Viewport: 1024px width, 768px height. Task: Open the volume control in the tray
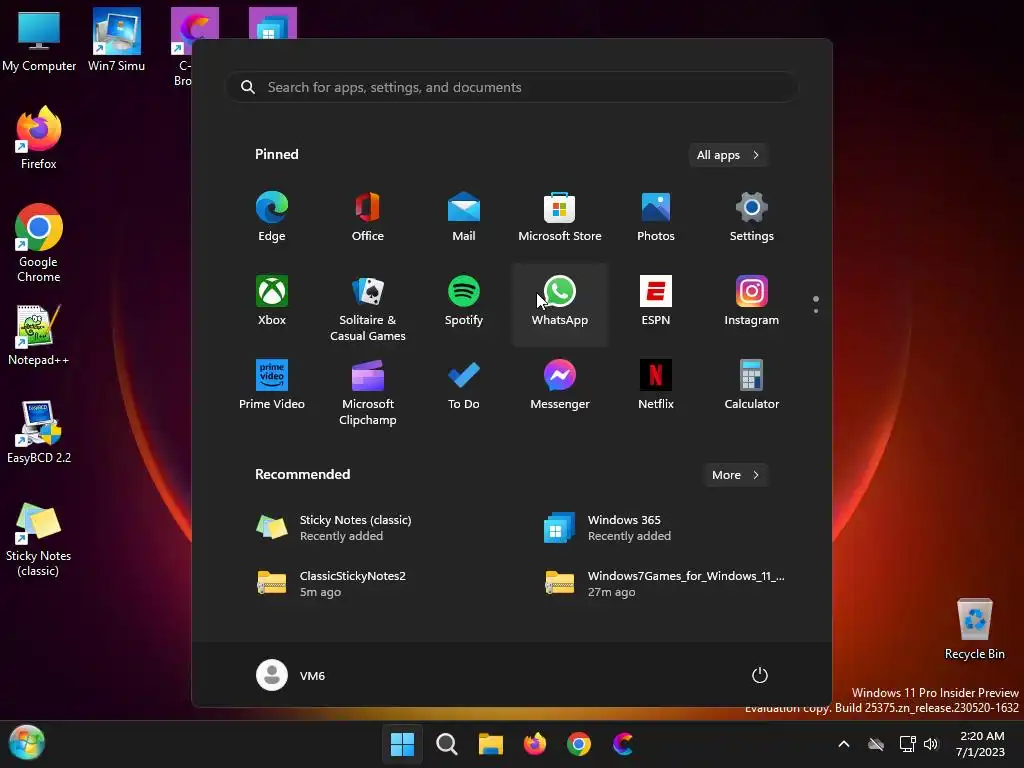(931, 744)
